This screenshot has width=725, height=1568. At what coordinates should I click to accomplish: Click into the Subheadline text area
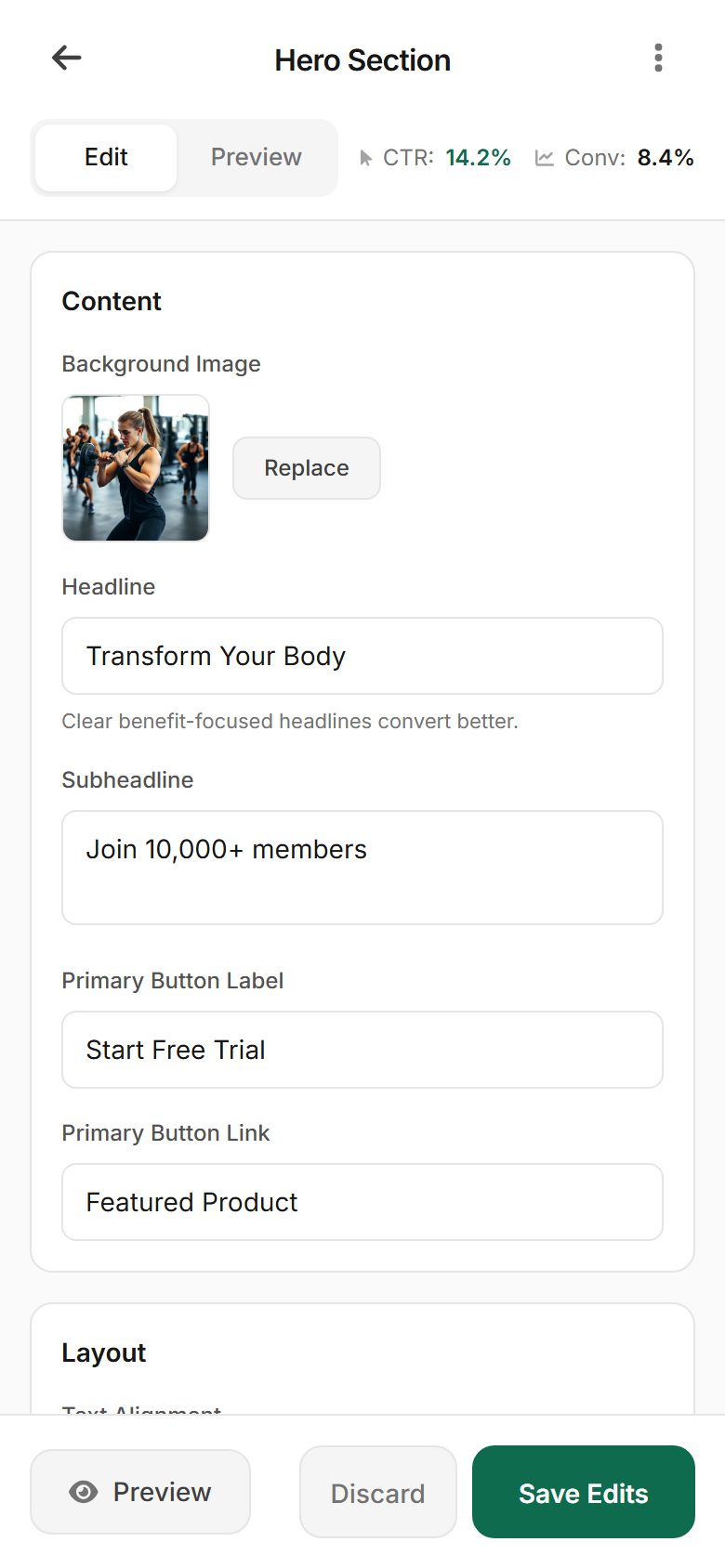pyautogui.click(x=362, y=868)
